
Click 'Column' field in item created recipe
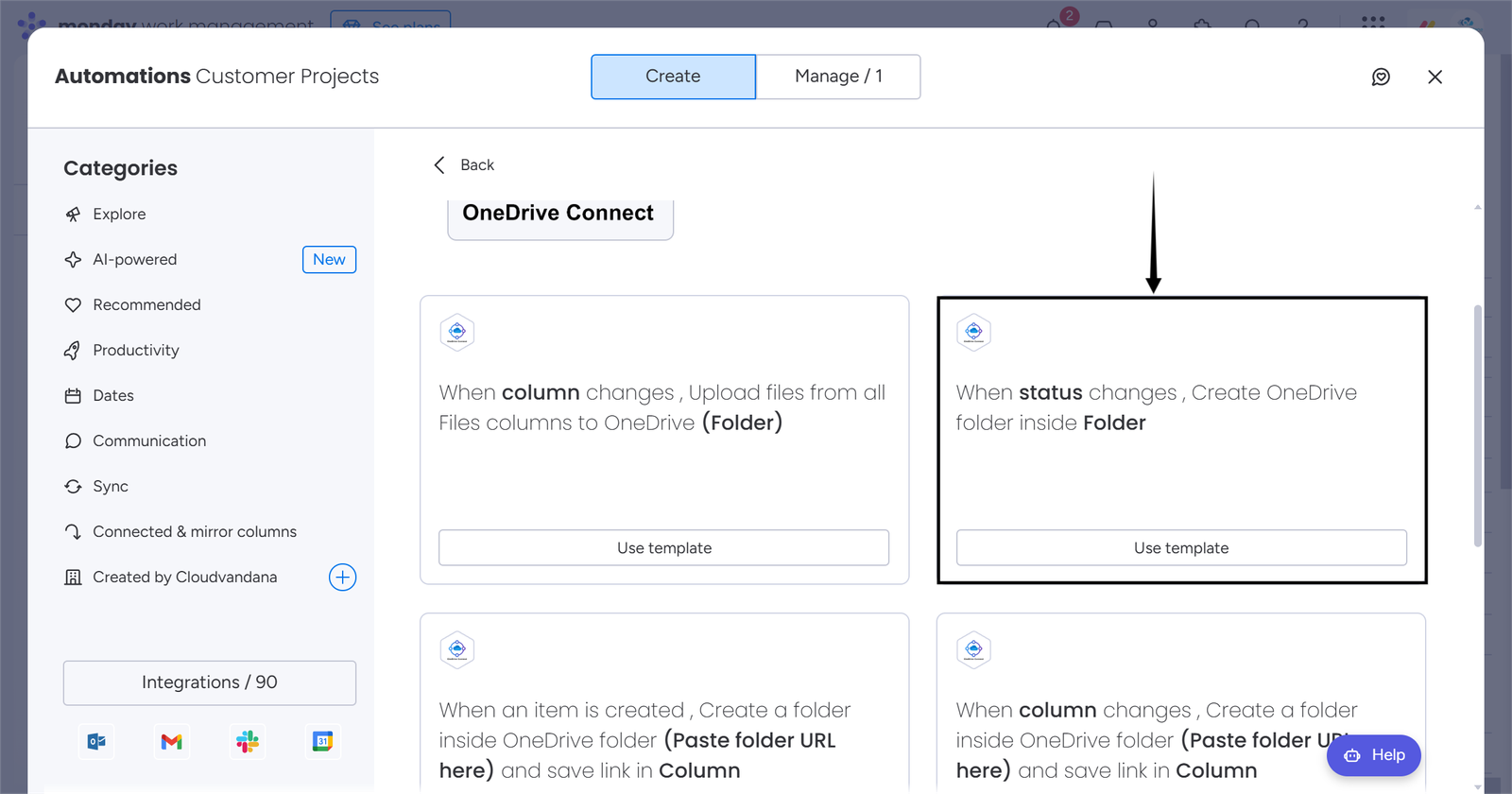[699, 771]
